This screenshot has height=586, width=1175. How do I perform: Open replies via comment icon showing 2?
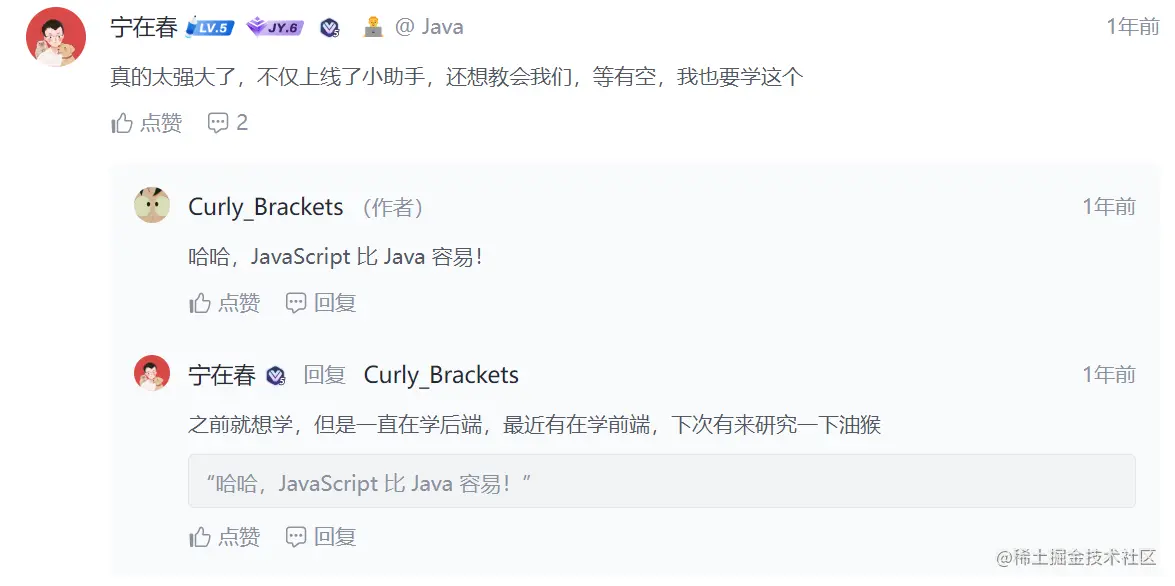(228, 123)
